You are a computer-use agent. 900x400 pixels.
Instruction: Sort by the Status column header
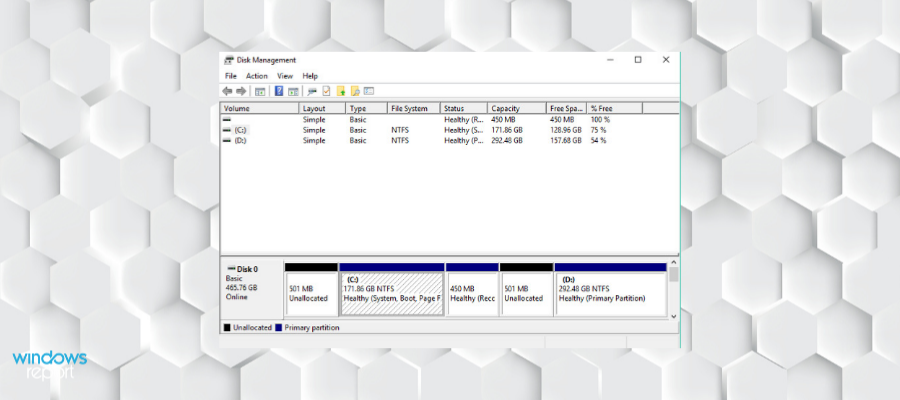coord(464,108)
